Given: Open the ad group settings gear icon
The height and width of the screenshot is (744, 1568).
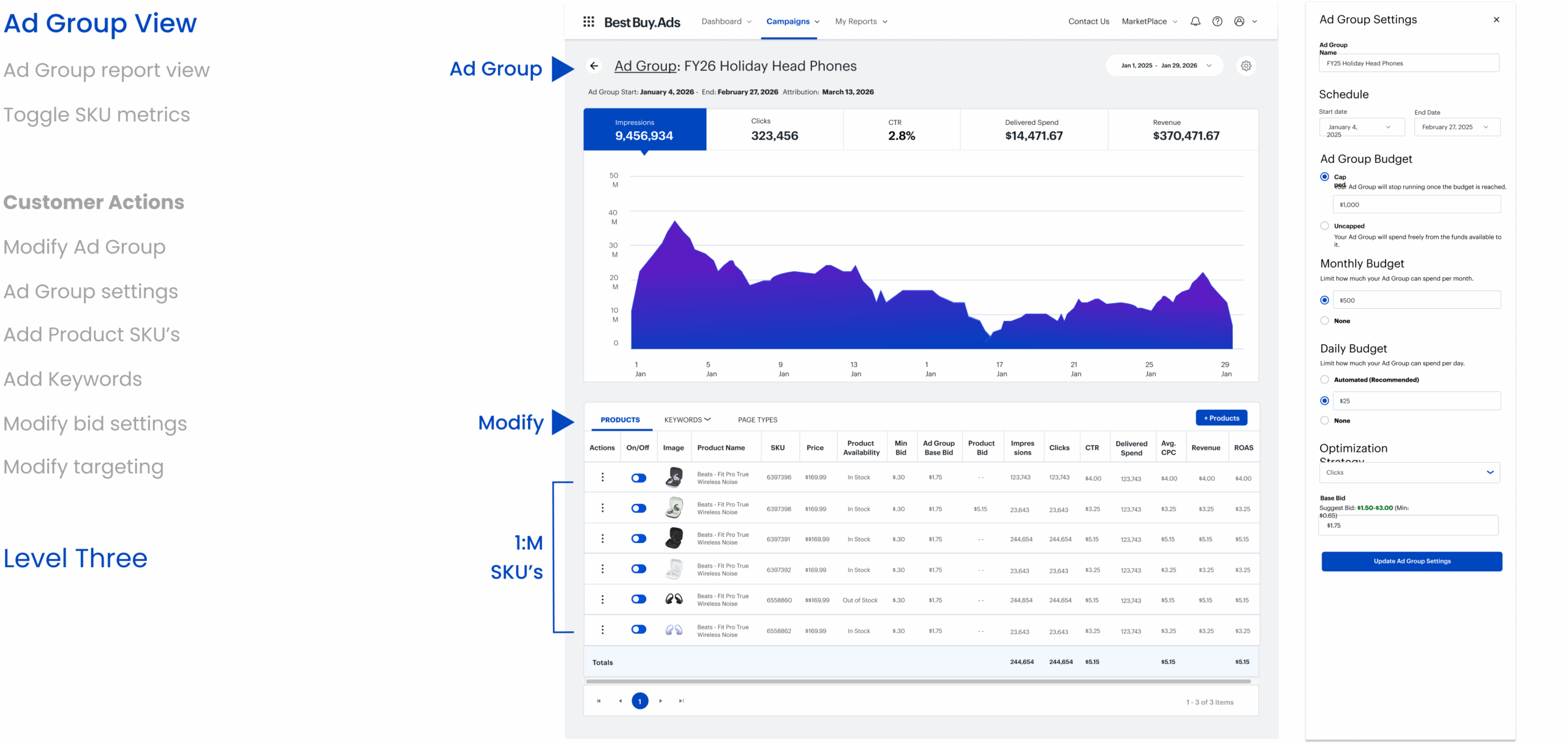Looking at the screenshot, I should pyautogui.click(x=1246, y=66).
